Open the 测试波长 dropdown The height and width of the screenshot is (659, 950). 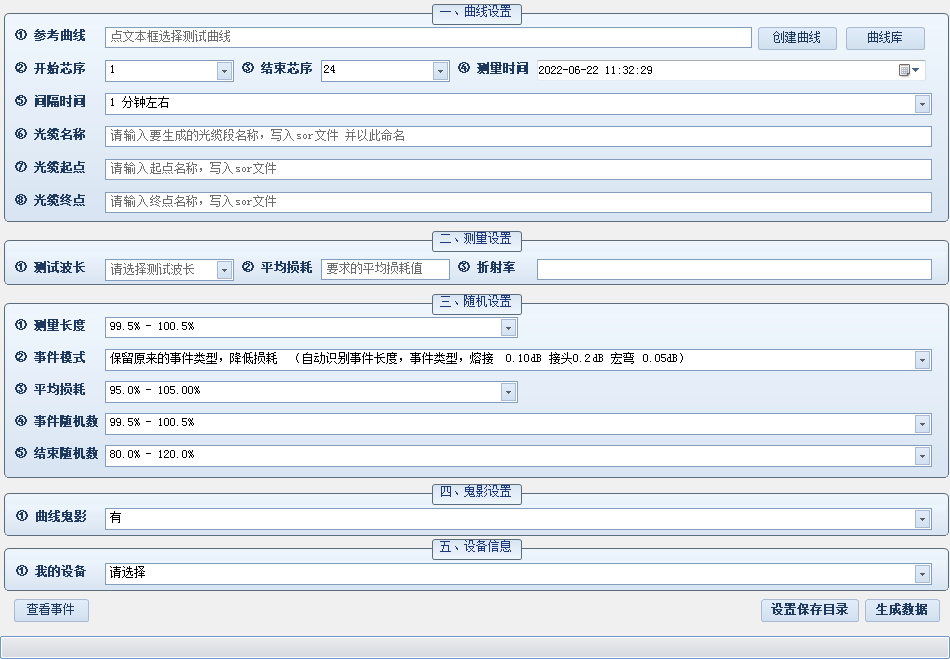224,270
